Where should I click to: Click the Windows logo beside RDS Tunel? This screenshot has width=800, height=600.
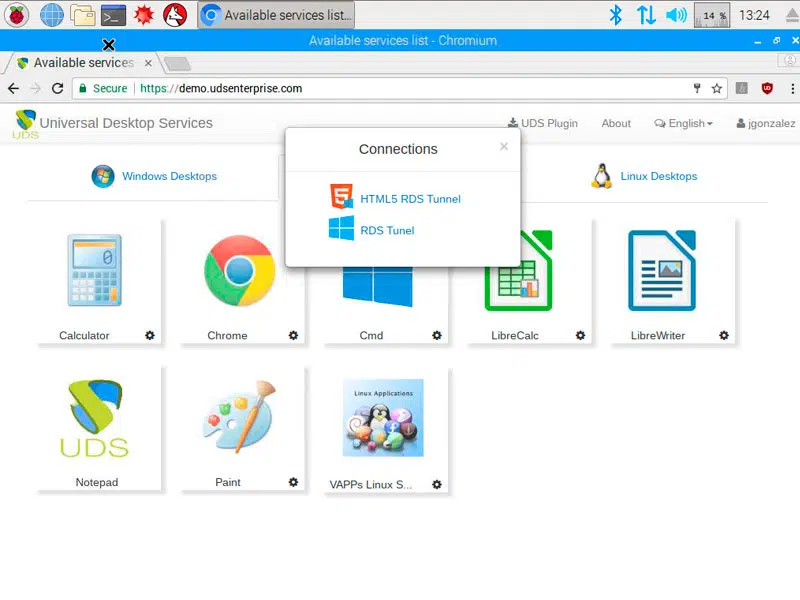coord(341,228)
